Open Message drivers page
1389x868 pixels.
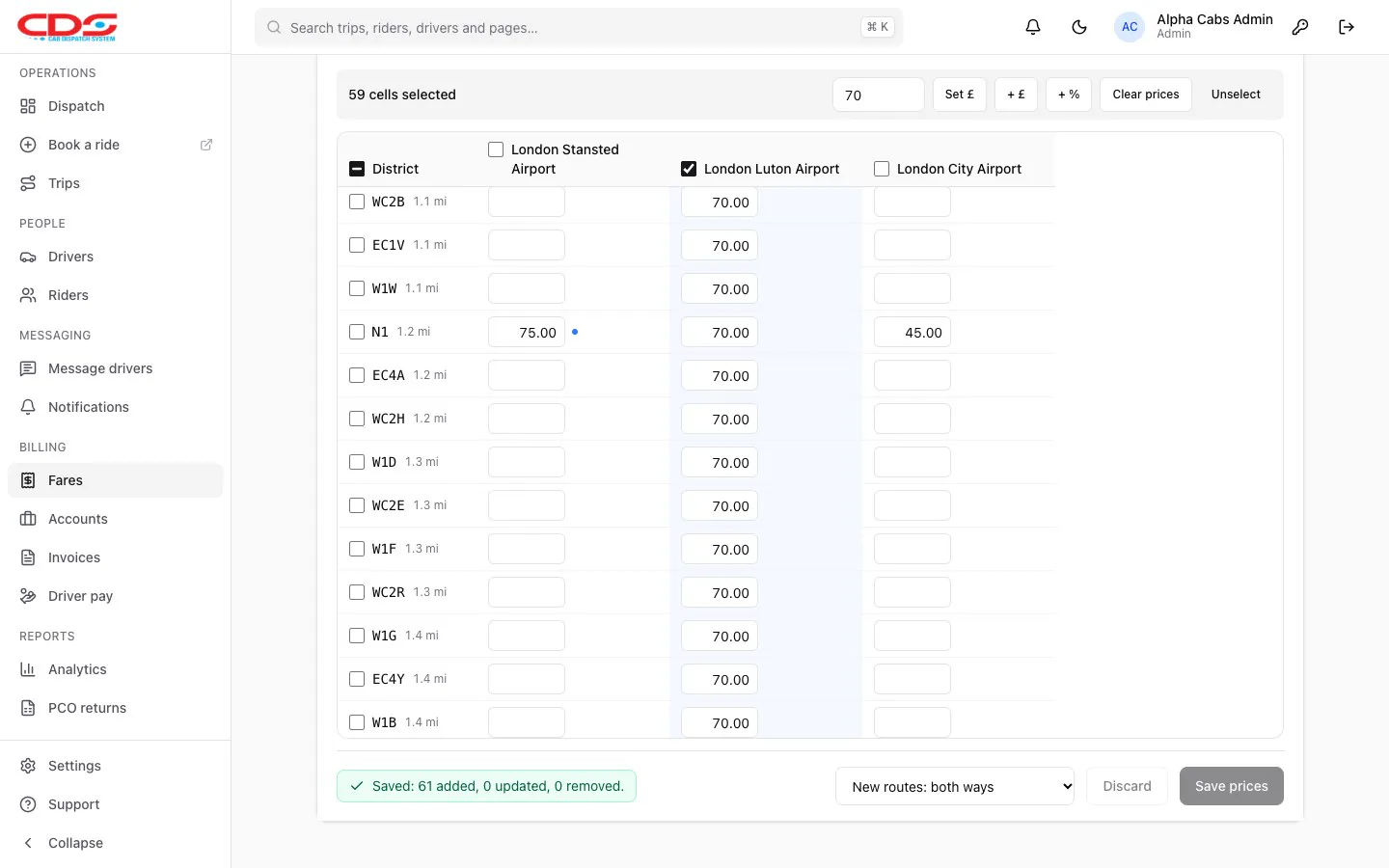[x=116, y=368]
